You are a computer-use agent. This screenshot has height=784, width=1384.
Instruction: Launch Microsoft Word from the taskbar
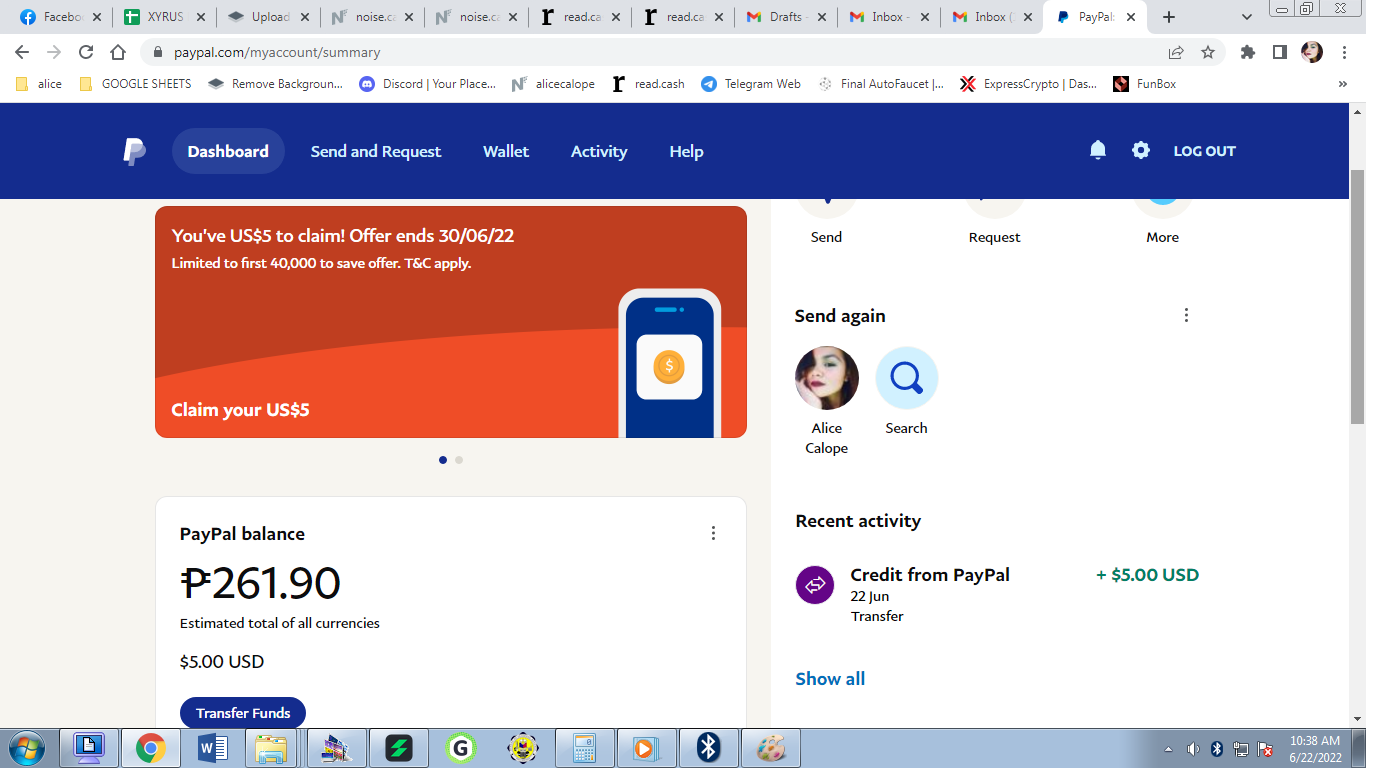(x=212, y=748)
